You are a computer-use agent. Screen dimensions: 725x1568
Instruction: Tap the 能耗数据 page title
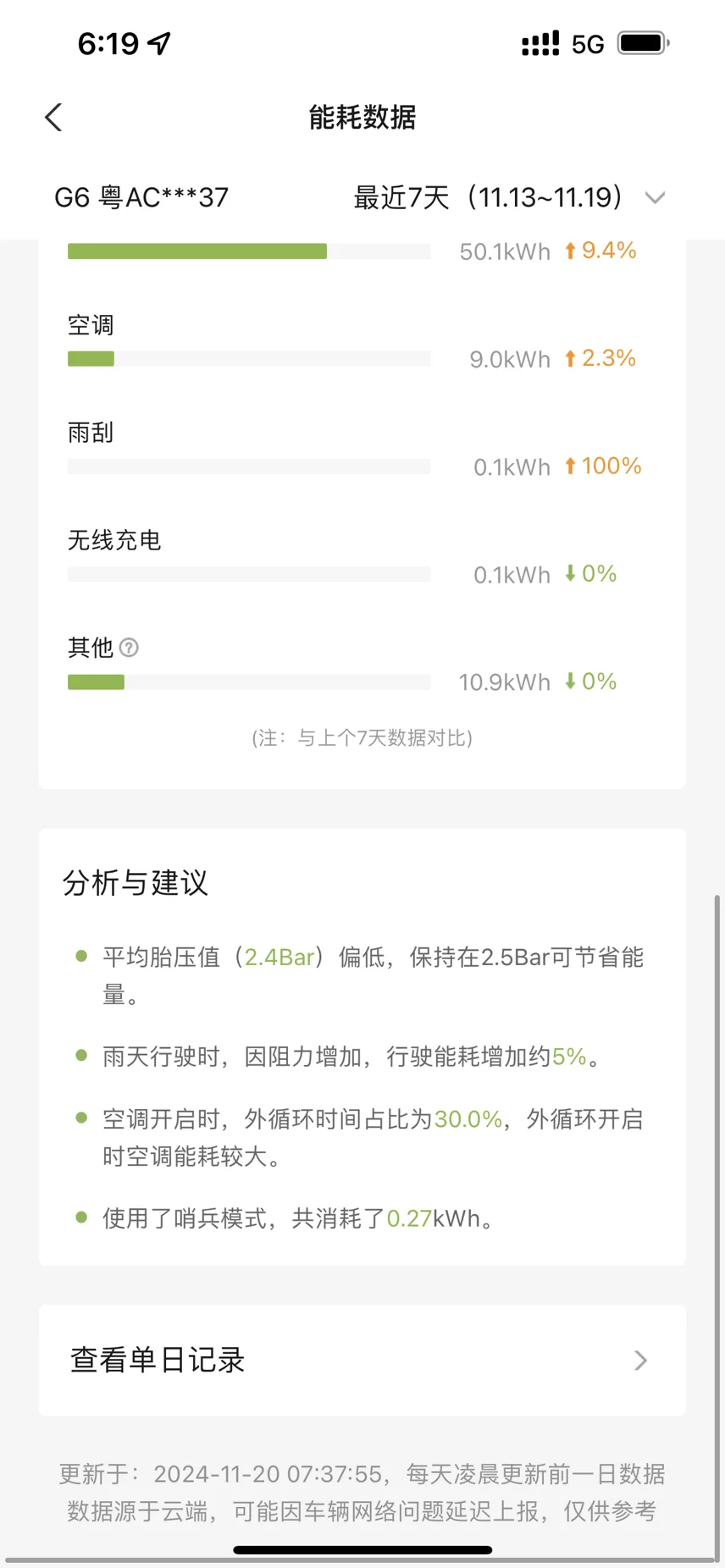click(362, 118)
